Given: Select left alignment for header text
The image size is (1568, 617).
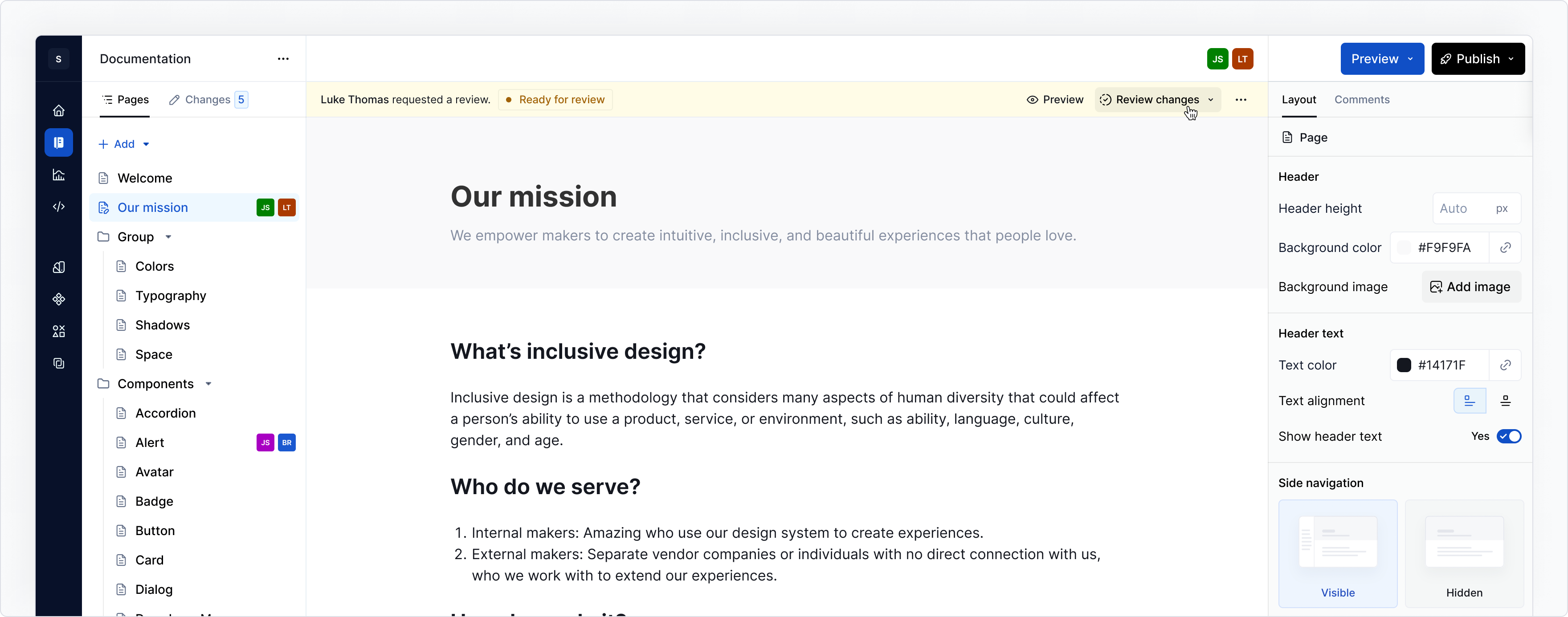Looking at the screenshot, I should [x=1470, y=400].
